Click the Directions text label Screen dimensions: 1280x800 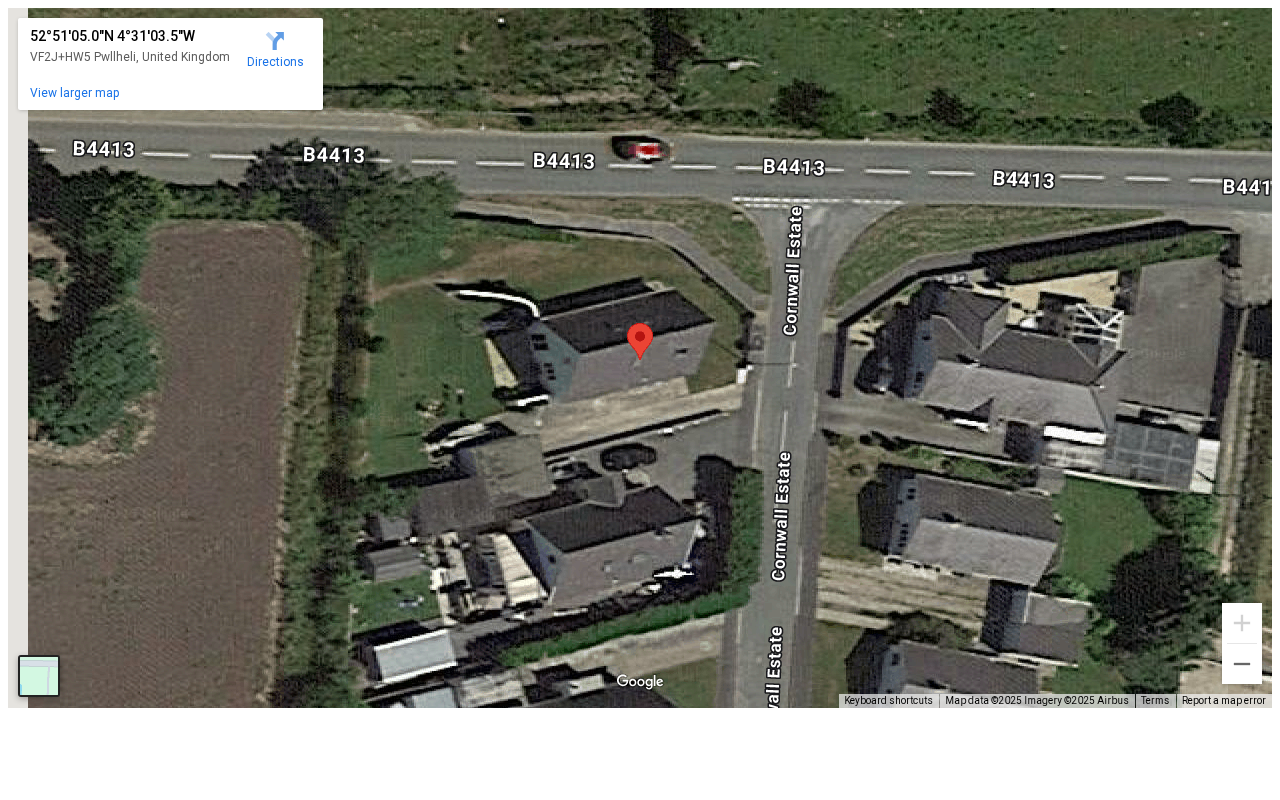275,62
